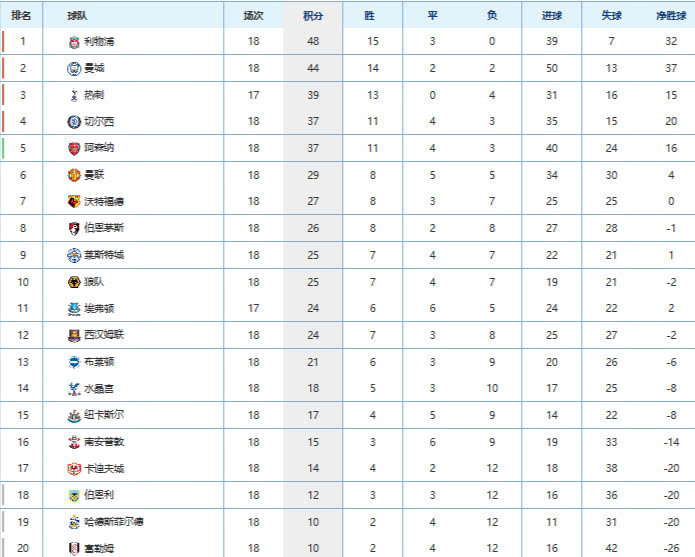
Task: Open the 西汉姆联 team link
Action: pos(104,335)
